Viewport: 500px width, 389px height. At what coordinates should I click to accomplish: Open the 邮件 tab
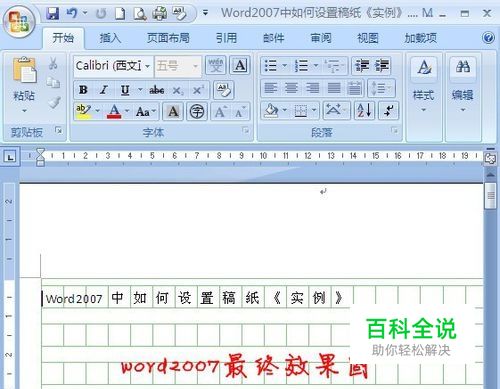[274, 38]
